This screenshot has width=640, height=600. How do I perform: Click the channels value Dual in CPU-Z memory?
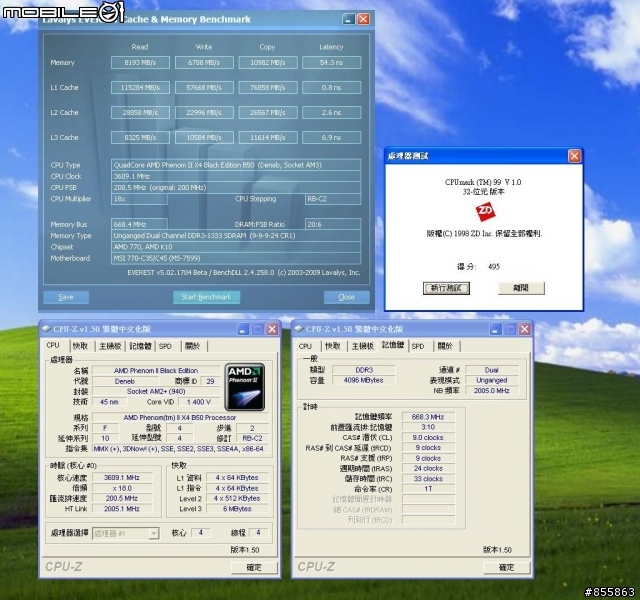tap(492, 370)
